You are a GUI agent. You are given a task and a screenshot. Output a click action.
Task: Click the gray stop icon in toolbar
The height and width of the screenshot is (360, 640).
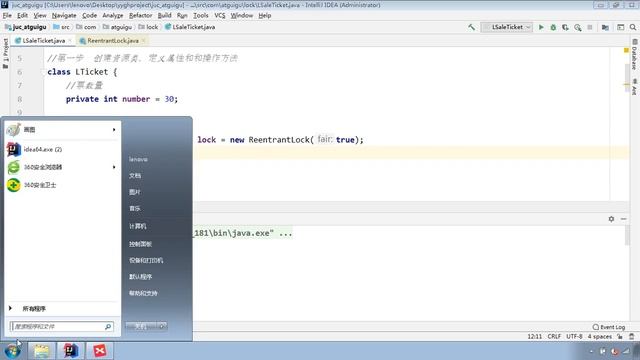click(590, 27)
